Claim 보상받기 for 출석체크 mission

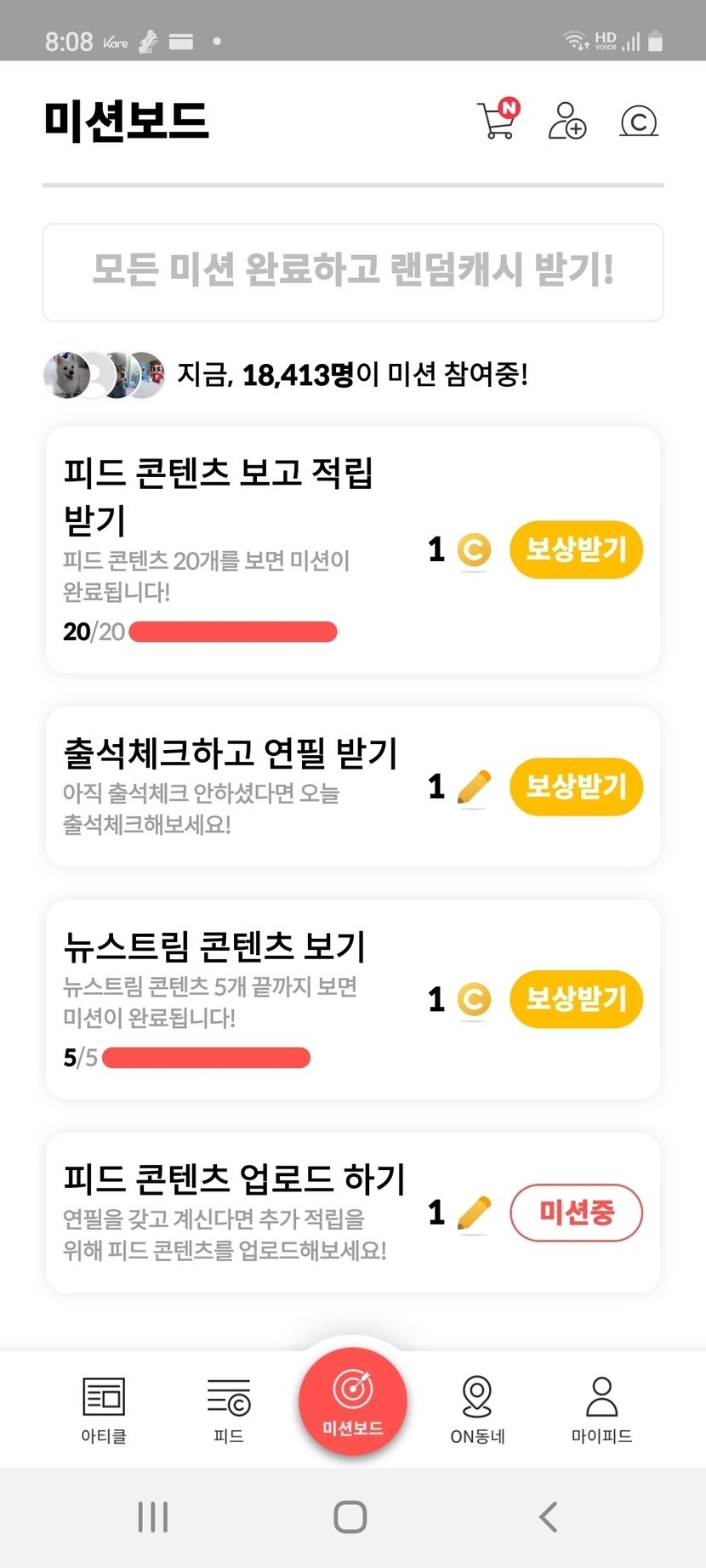click(576, 787)
